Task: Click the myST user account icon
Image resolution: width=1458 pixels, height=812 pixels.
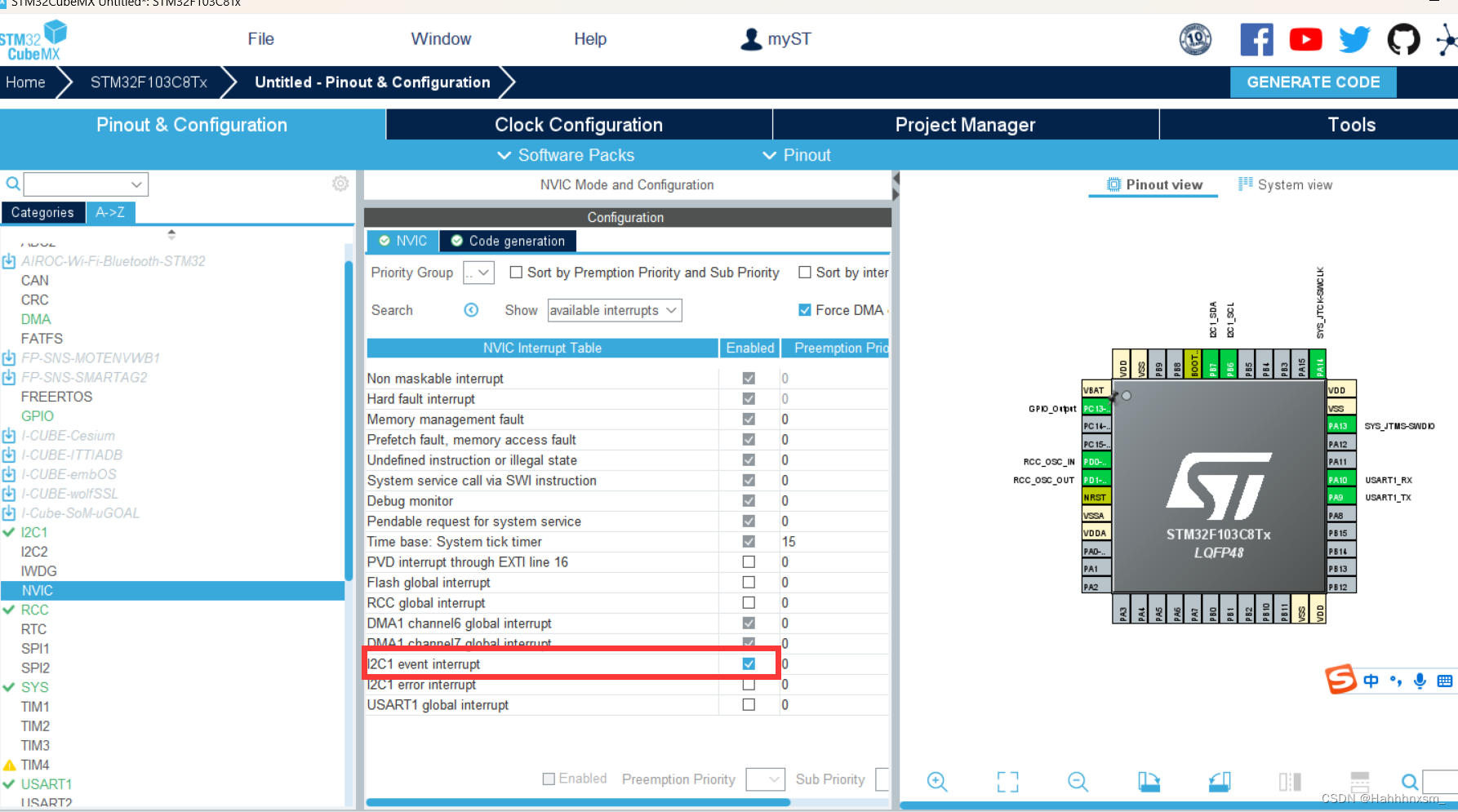Action: 751,39
